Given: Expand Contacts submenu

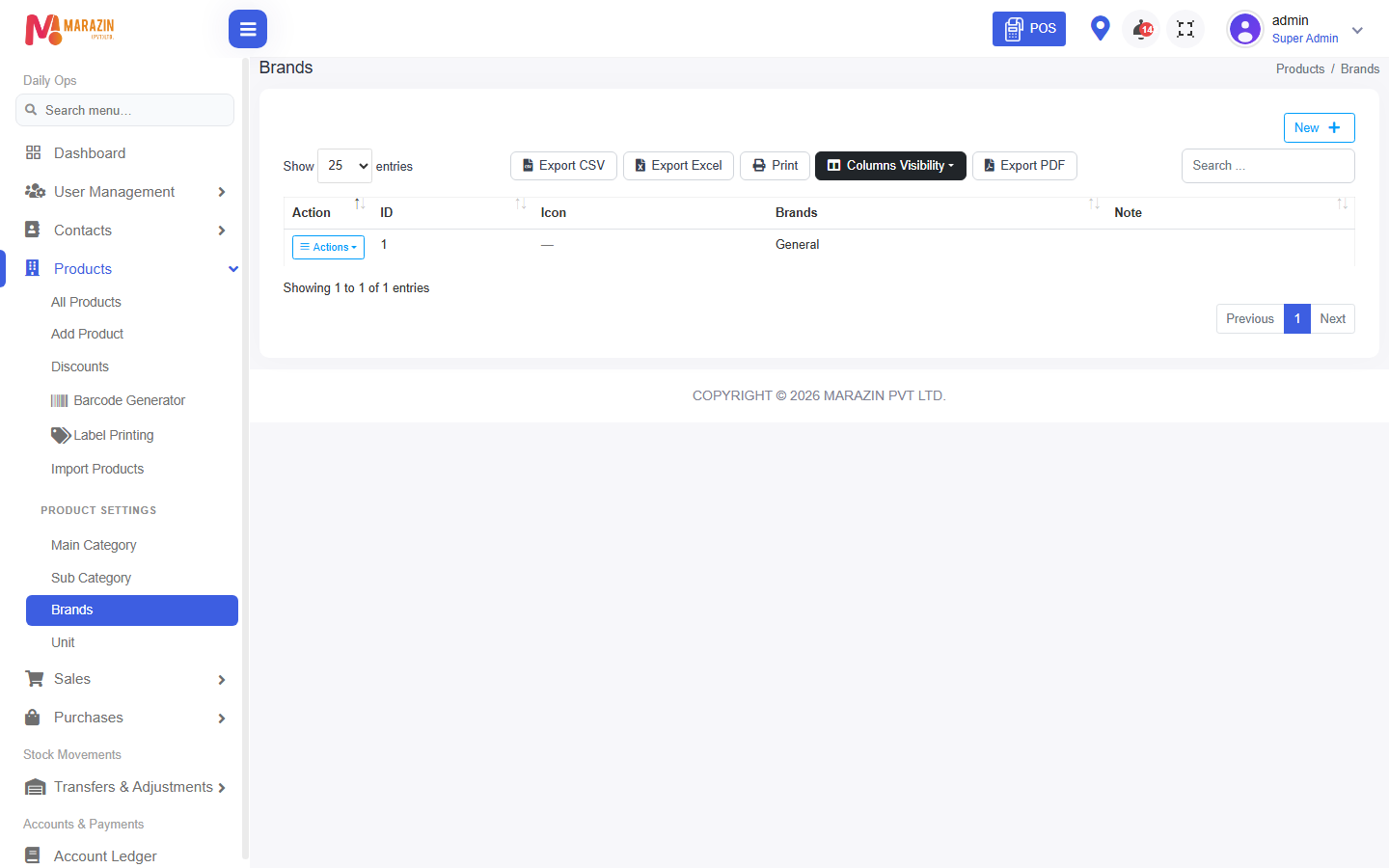Looking at the screenshot, I should 125,231.
